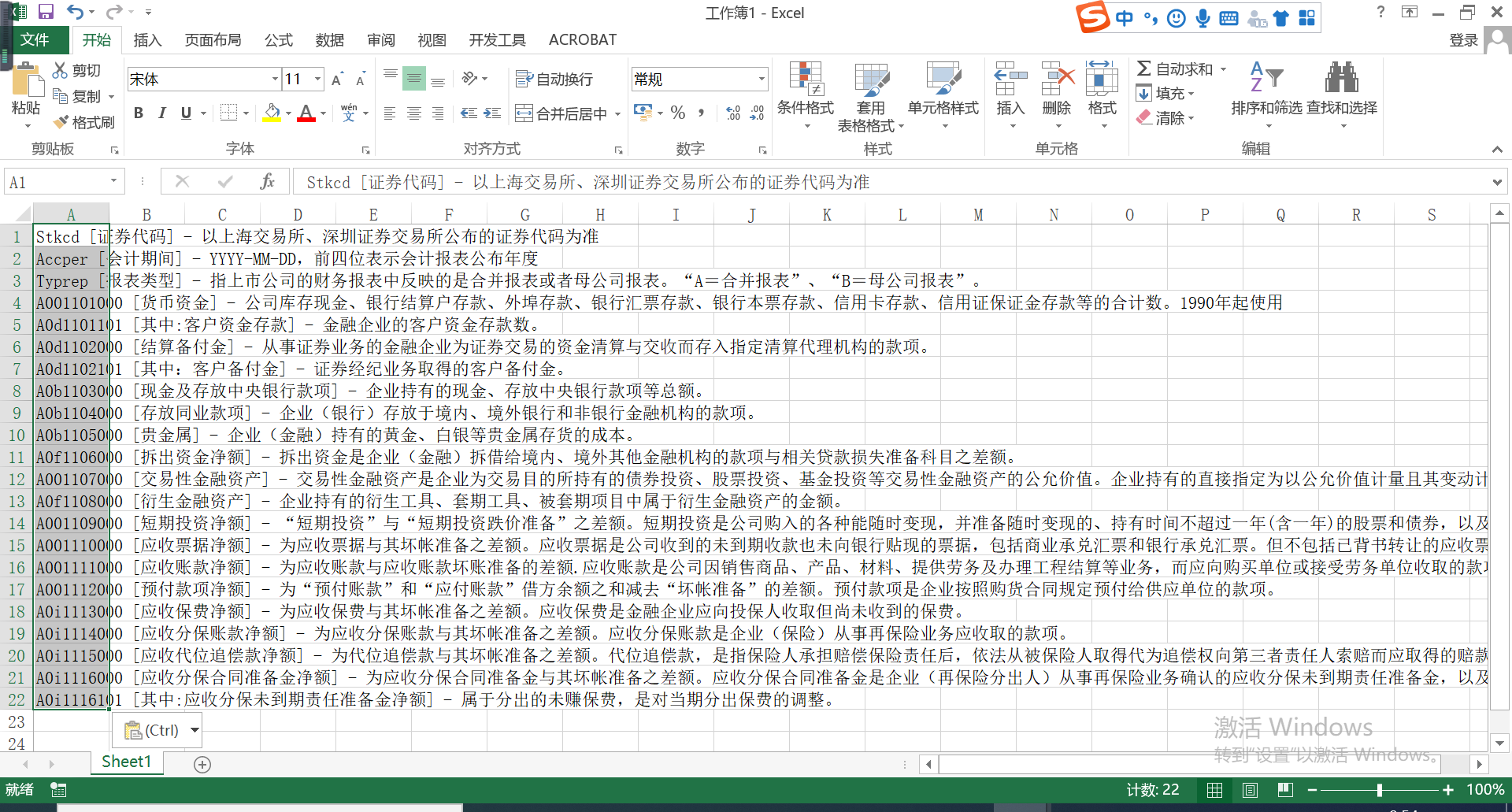The width and height of the screenshot is (1512, 812).
Task: Open the font size 11 dropdown
Action: pyautogui.click(x=317, y=79)
